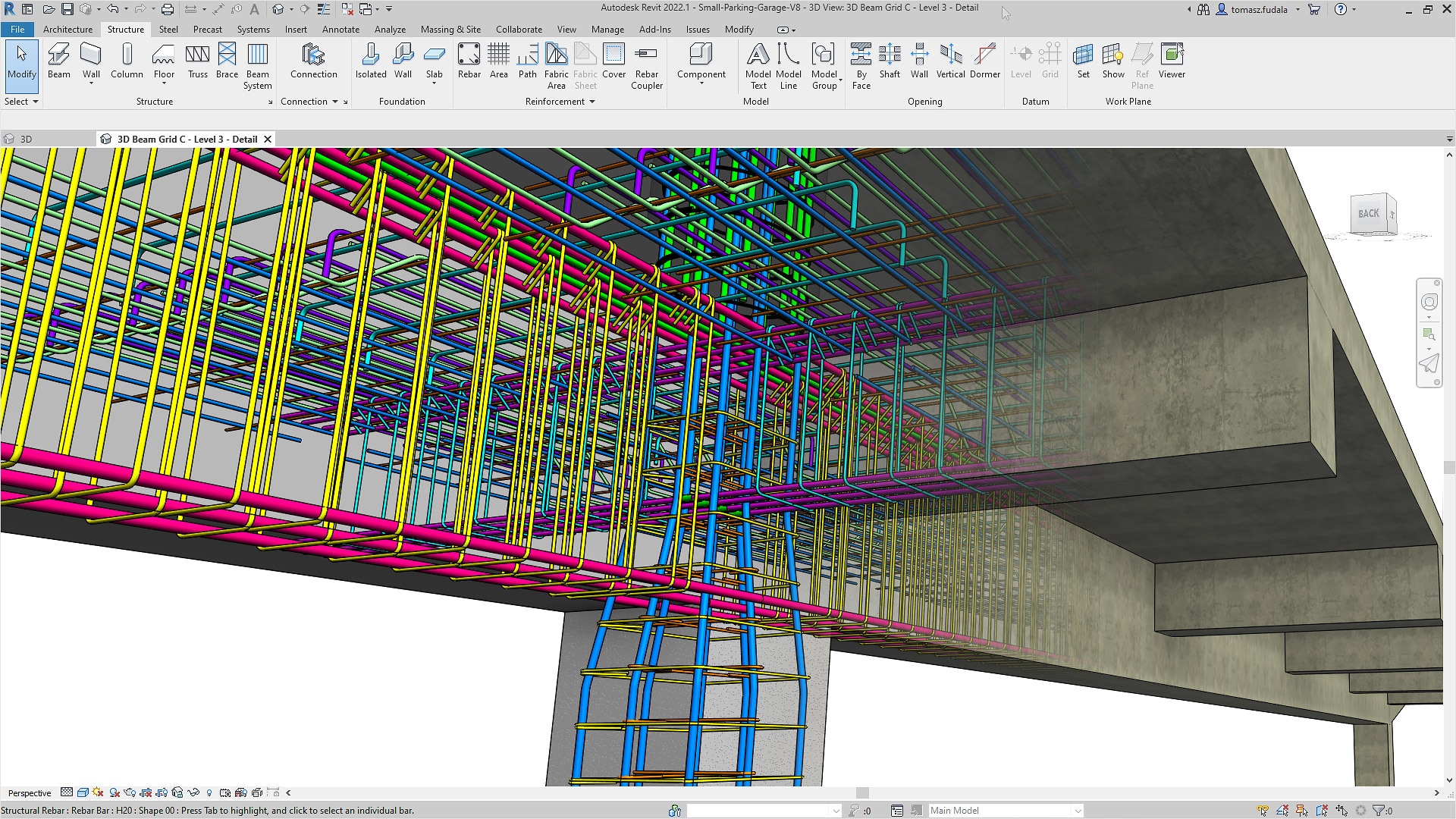Toggle Select Links in status bar

tap(1263, 811)
